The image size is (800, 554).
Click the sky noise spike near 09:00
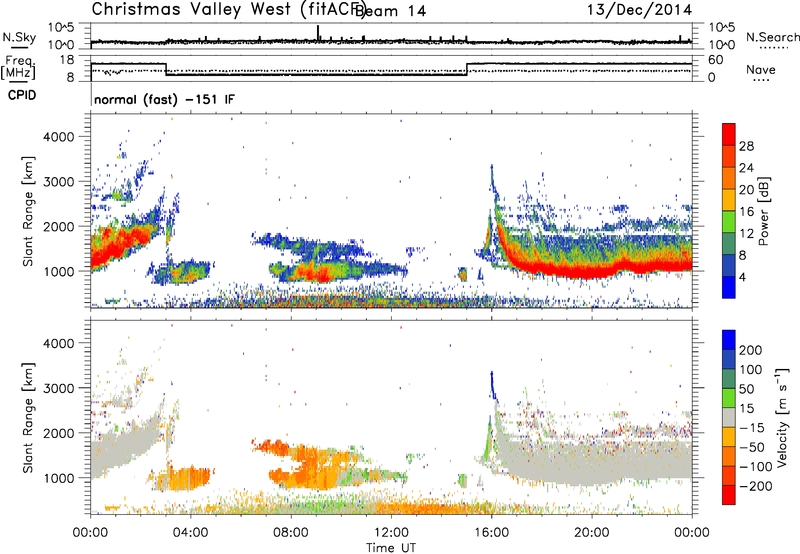pos(318,33)
